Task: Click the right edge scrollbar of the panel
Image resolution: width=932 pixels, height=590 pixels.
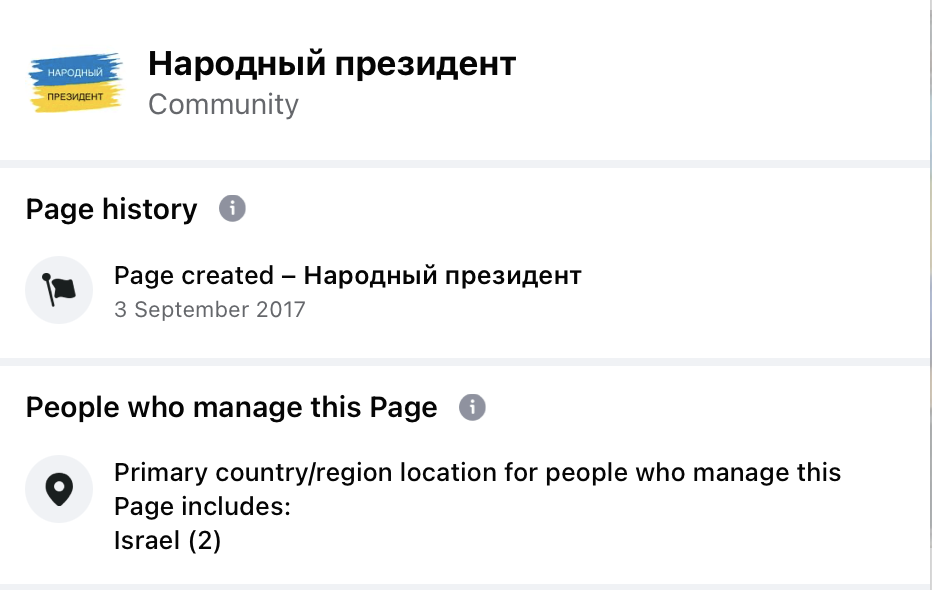Action: pos(930,295)
